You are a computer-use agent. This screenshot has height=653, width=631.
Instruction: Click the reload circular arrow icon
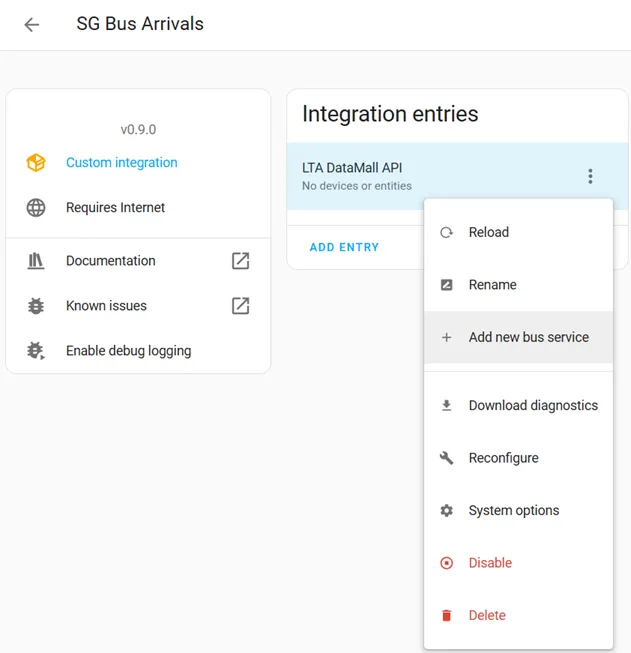(446, 232)
